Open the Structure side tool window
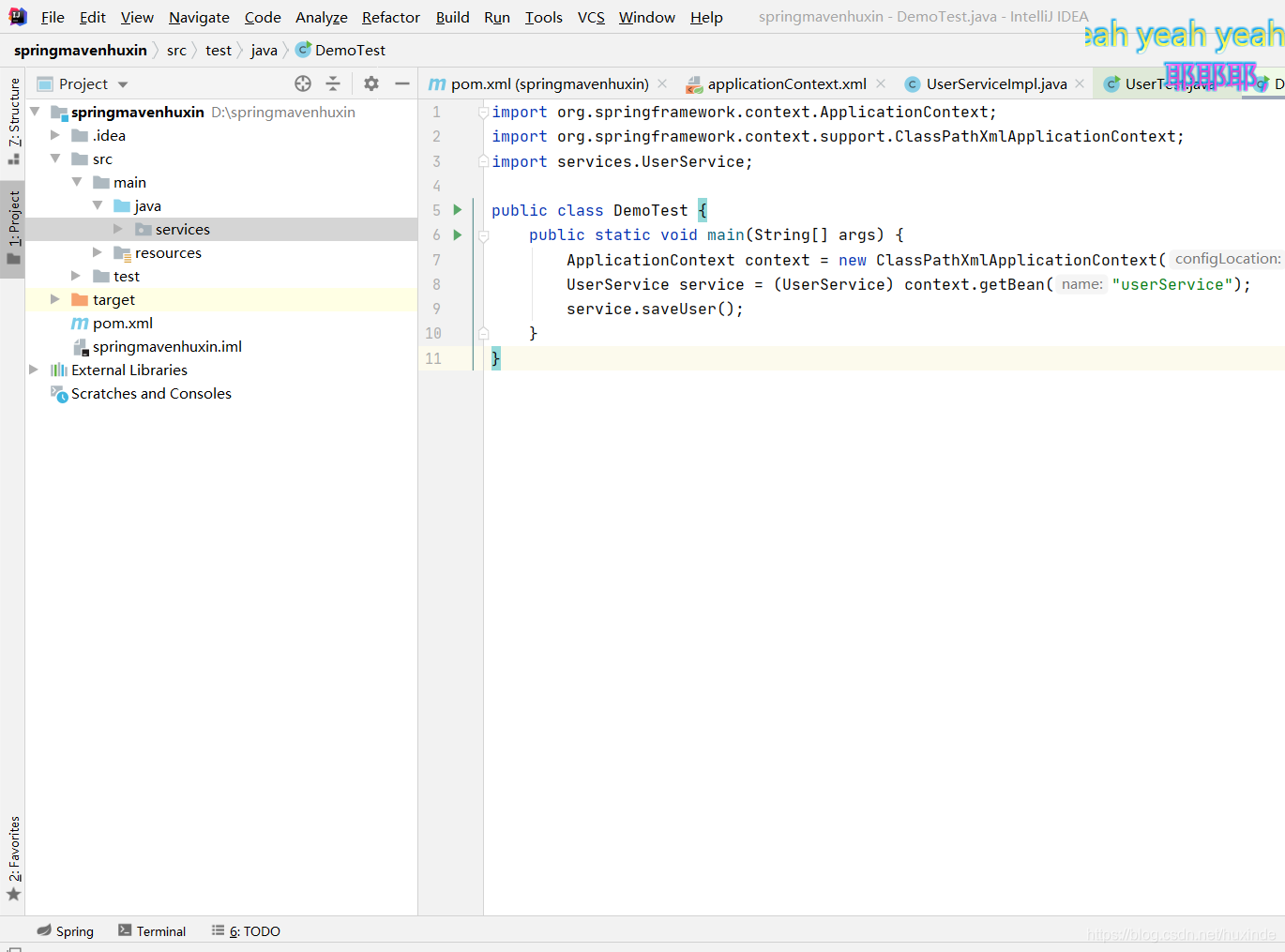This screenshot has width=1285, height=952. click(x=13, y=121)
